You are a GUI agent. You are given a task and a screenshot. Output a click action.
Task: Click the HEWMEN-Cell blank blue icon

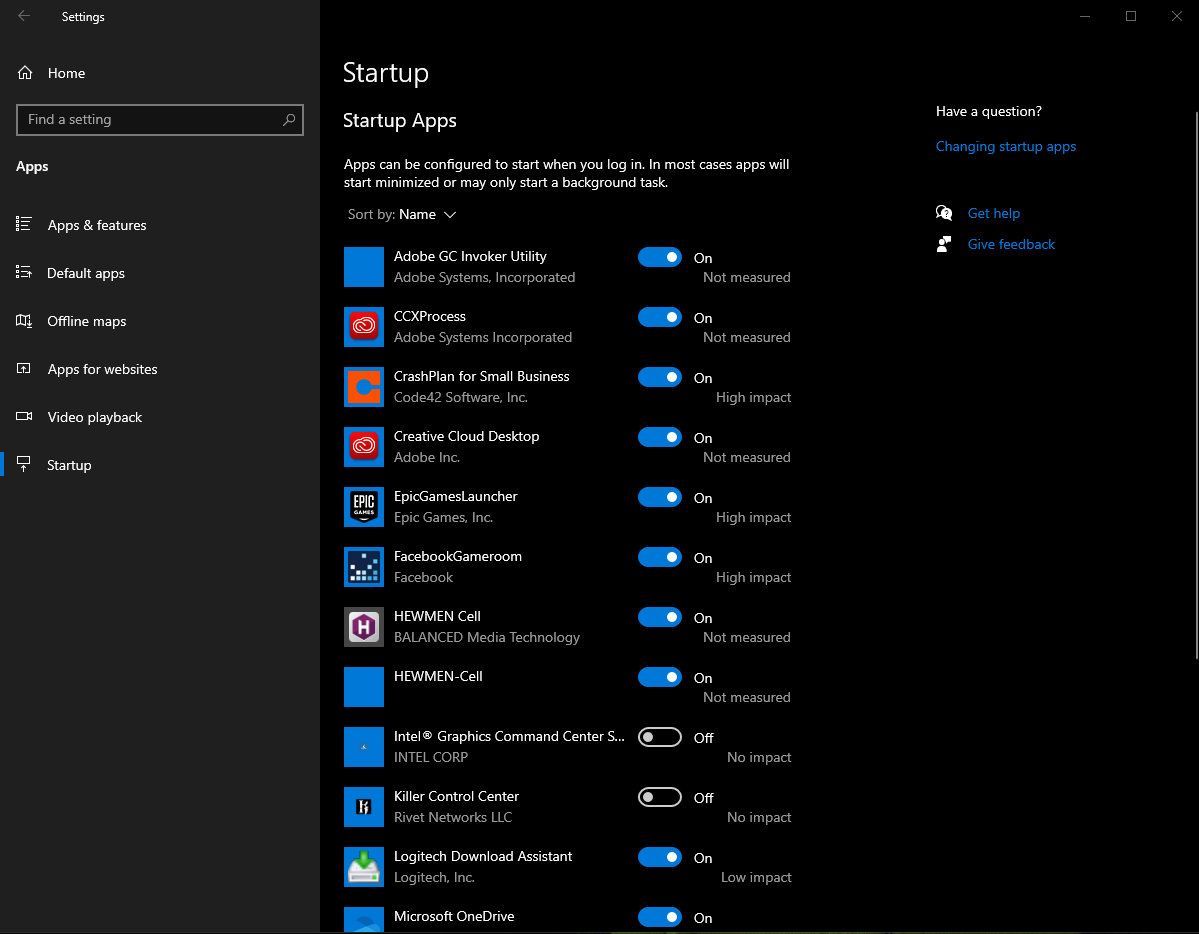click(x=363, y=687)
